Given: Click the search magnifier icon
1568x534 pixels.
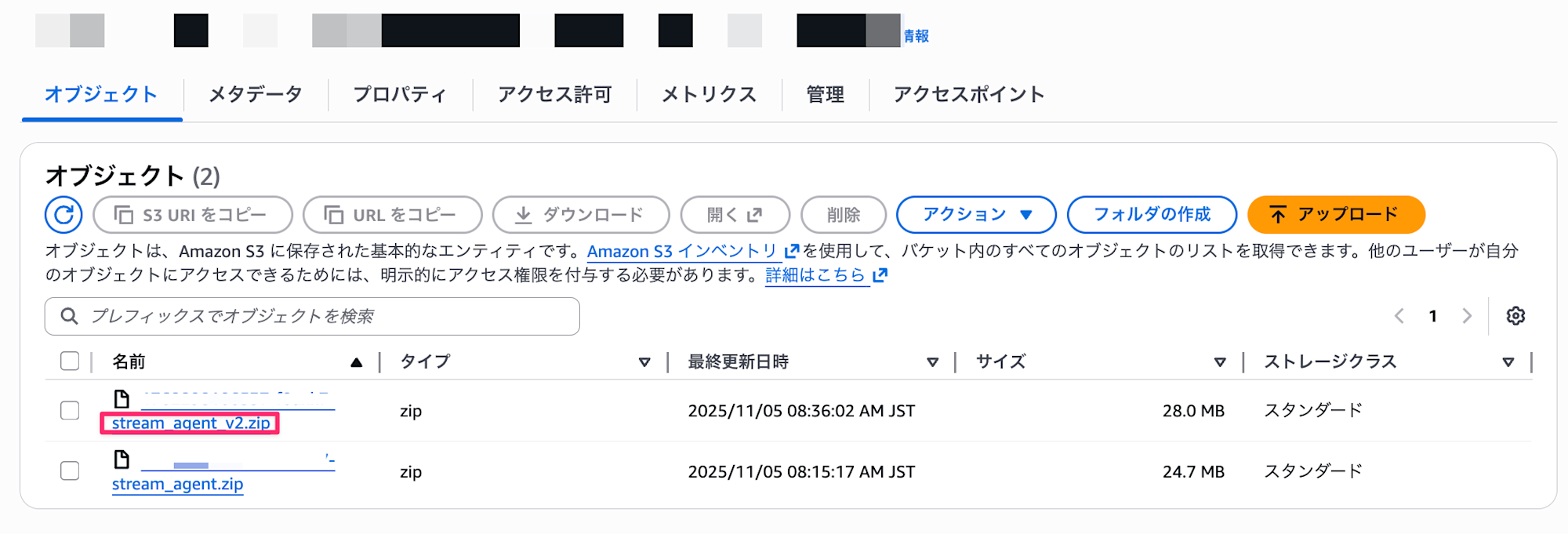Looking at the screenshot, I should tap(69, 316).
